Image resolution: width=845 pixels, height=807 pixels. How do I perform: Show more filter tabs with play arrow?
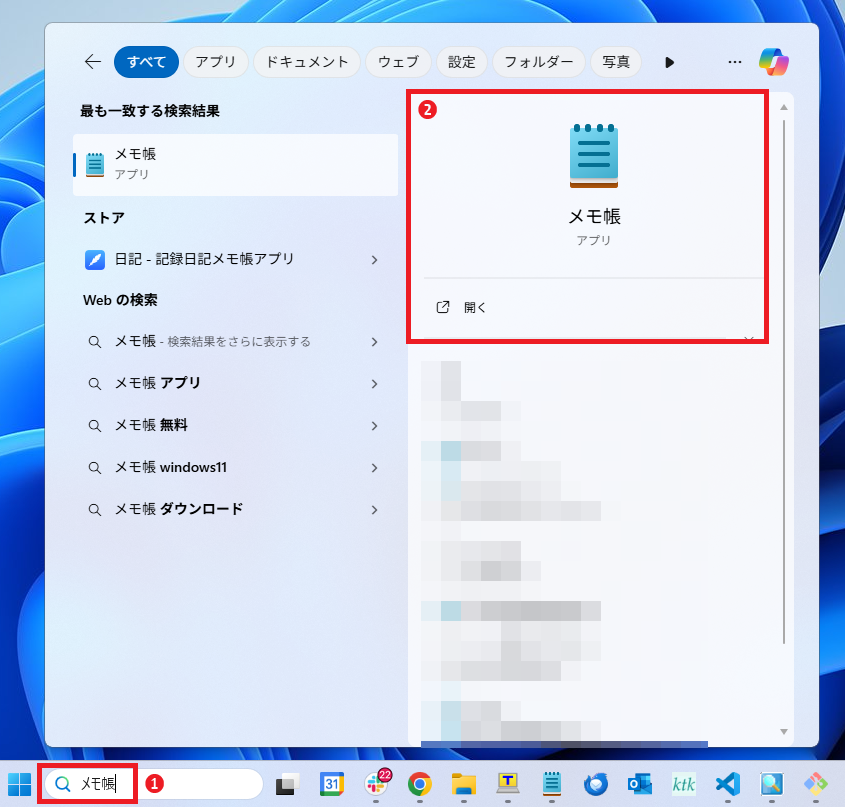point(670,62)
